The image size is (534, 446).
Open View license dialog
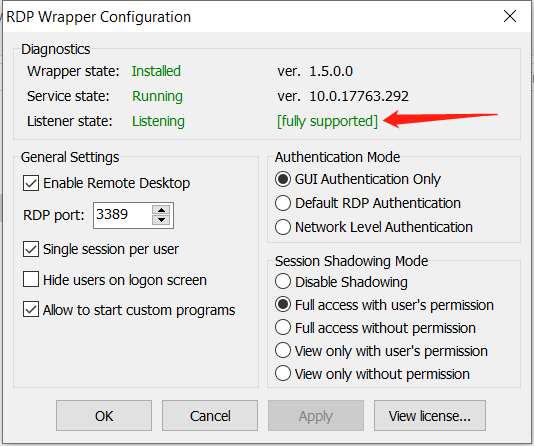point(430,416)
